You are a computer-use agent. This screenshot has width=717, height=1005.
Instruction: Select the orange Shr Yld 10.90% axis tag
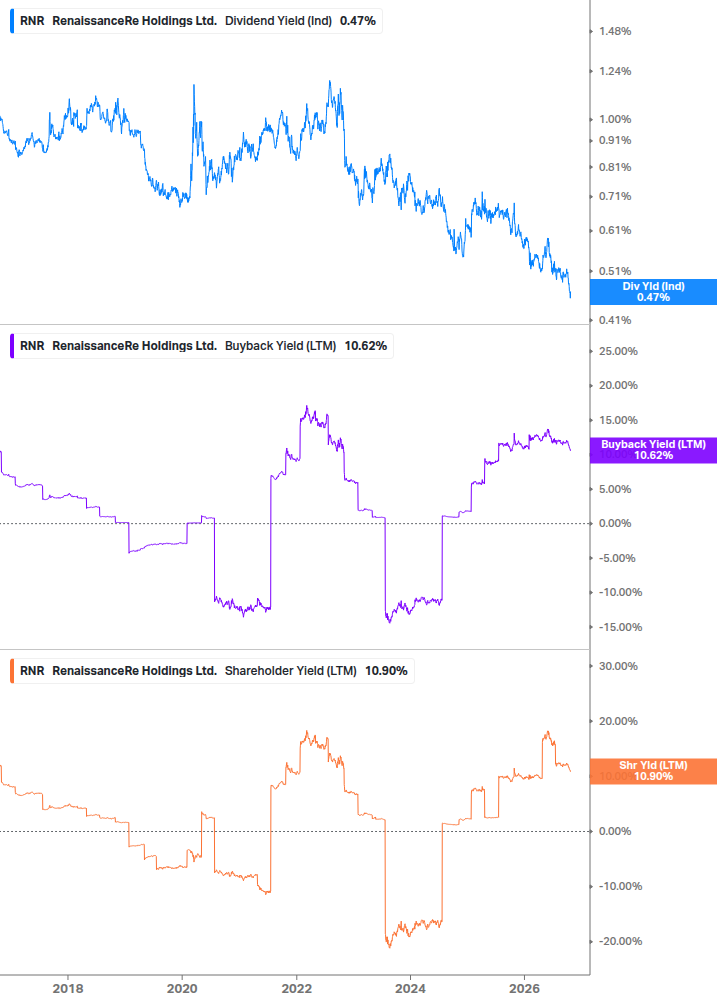(x=653, y=771)
